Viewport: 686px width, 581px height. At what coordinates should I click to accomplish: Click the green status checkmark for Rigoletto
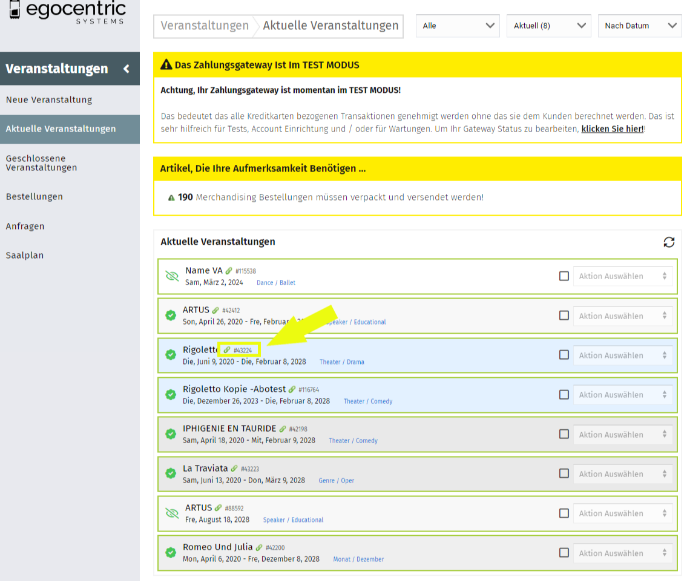click(x=171, y=355)
